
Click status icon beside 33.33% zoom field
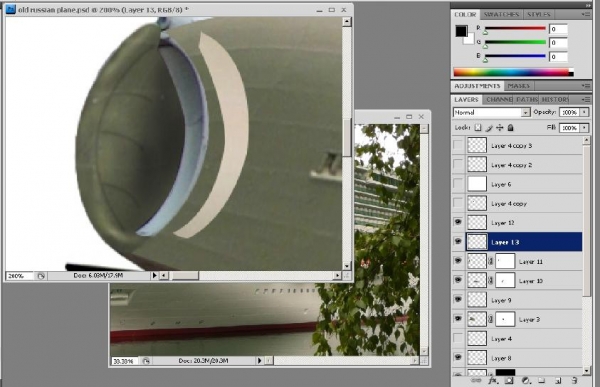146,361
